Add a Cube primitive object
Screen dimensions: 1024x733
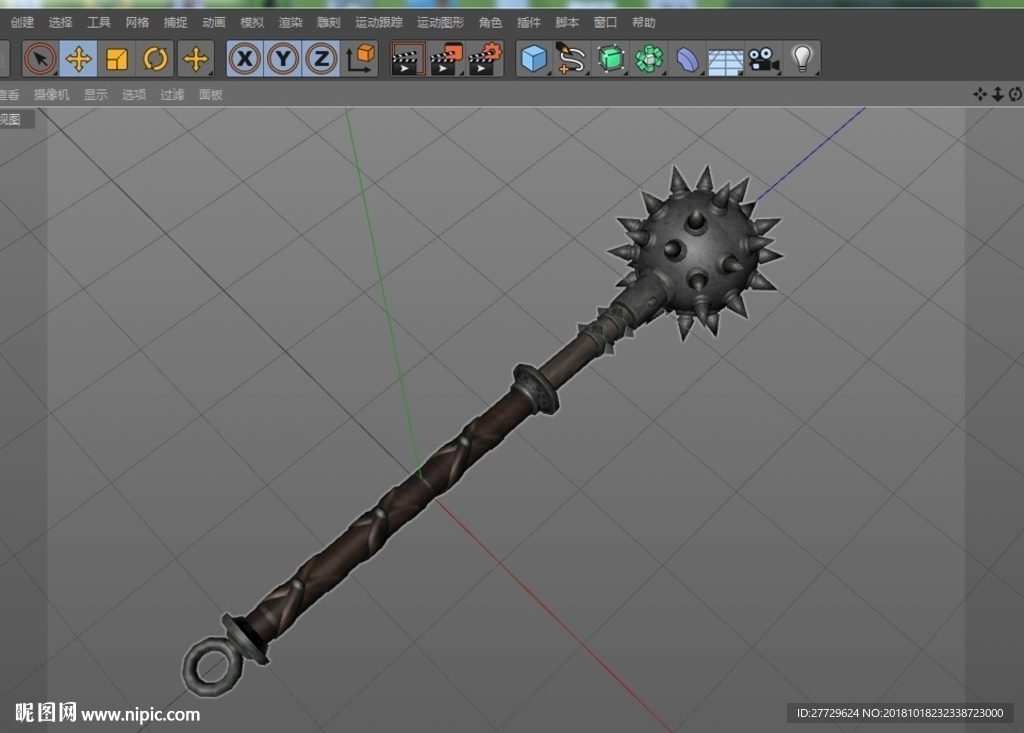coord(534,59)
